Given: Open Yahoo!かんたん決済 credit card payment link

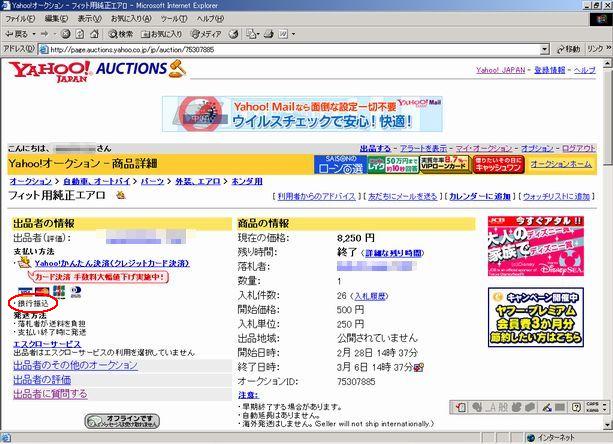Looking at the screenshot, I should (112, 263).
